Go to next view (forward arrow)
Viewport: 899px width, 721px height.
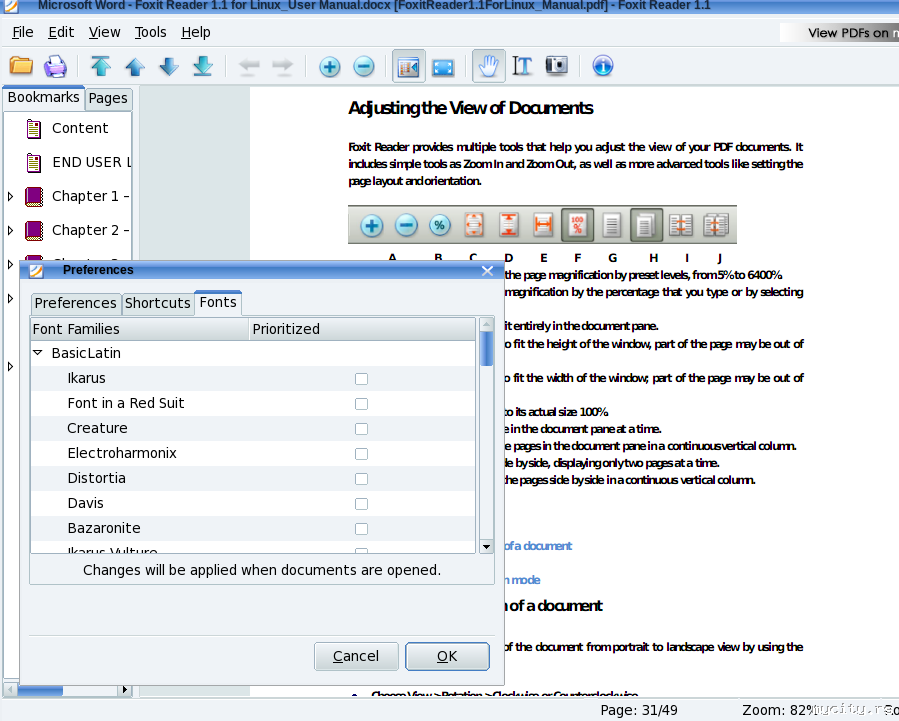tap(283, 66)
